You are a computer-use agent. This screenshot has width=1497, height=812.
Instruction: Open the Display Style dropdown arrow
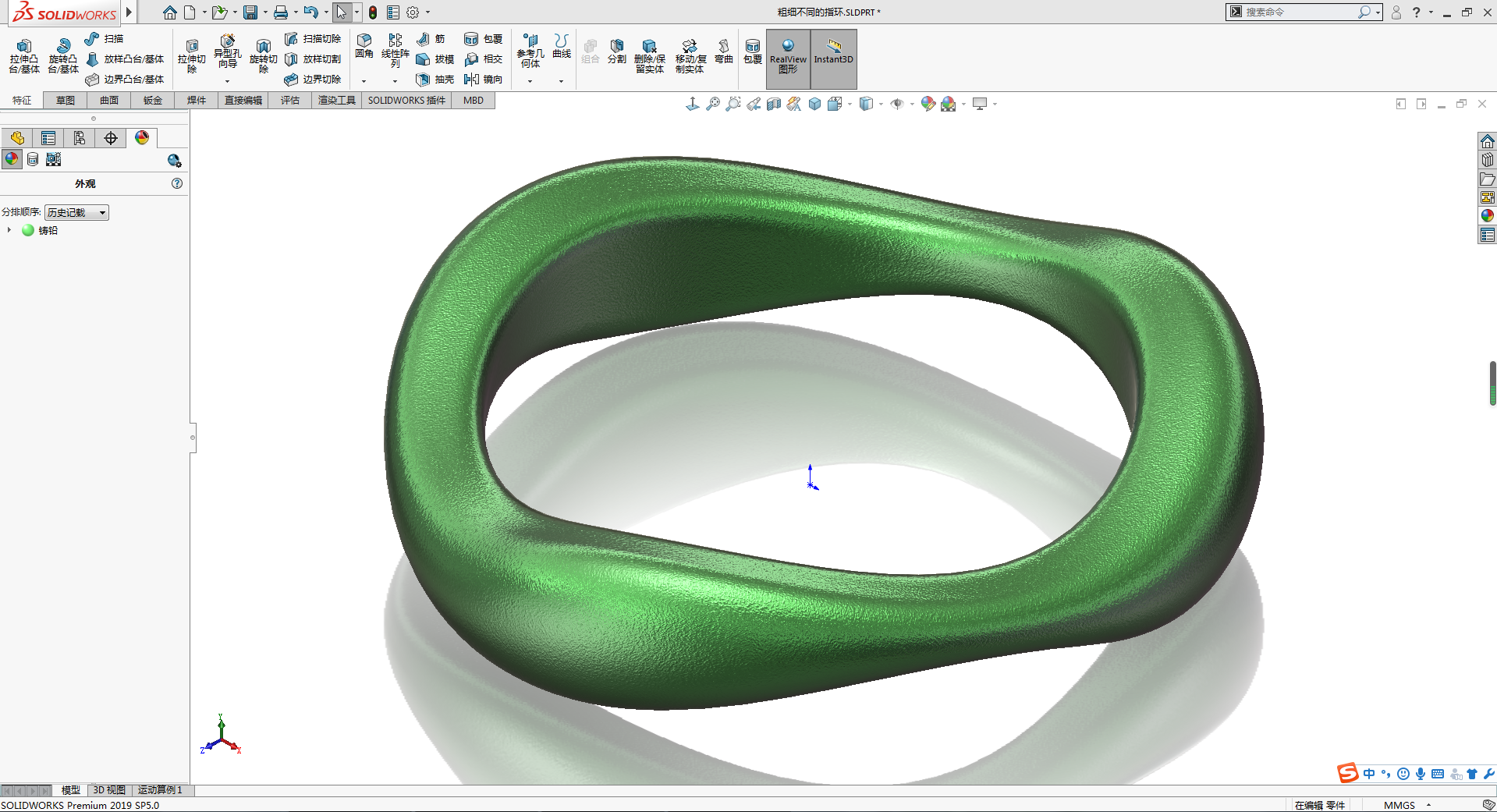[881, 104]
